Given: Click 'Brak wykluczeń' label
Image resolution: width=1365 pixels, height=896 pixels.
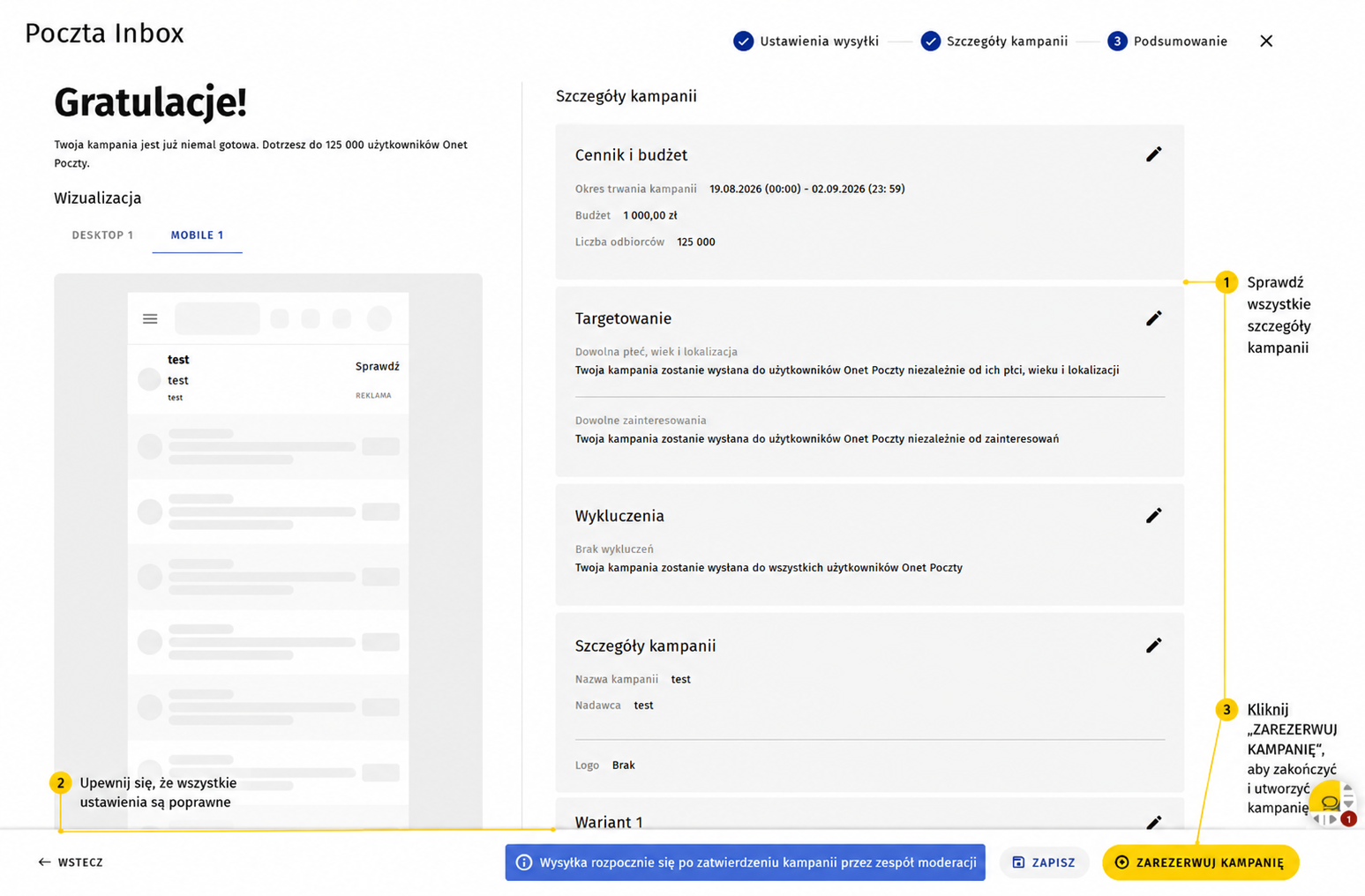Looking at the screenshot, I should (x=614, y=549).
